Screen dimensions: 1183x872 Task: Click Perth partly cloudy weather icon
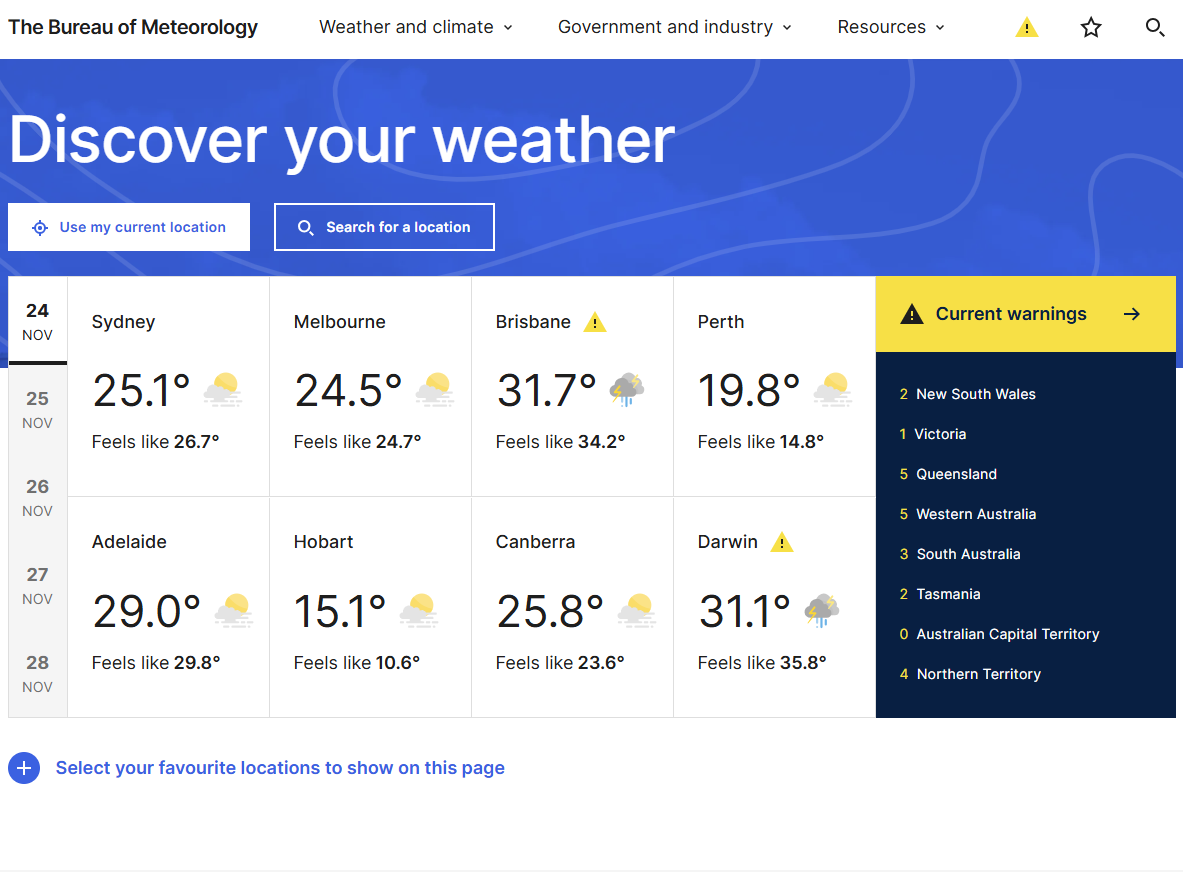(833, 389)
